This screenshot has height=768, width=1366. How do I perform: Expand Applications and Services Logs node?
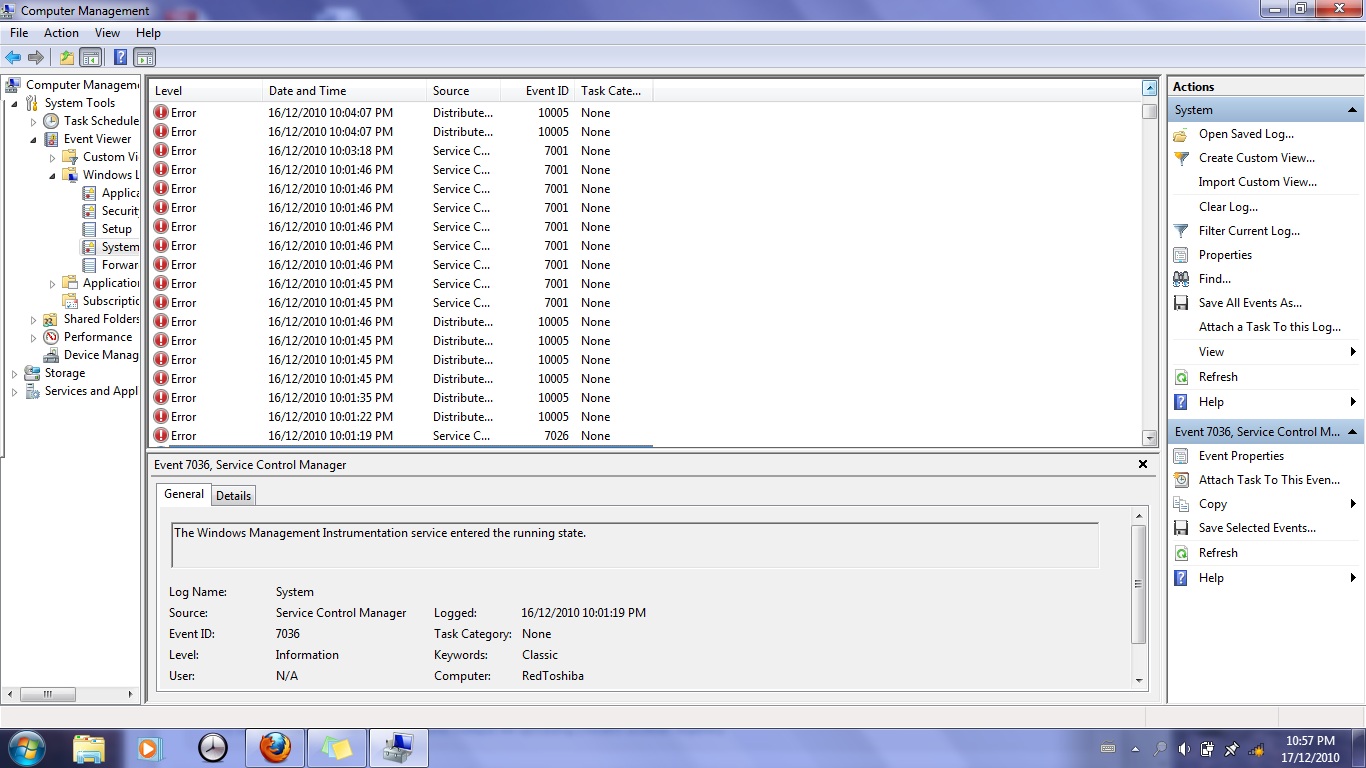point(52,283)
